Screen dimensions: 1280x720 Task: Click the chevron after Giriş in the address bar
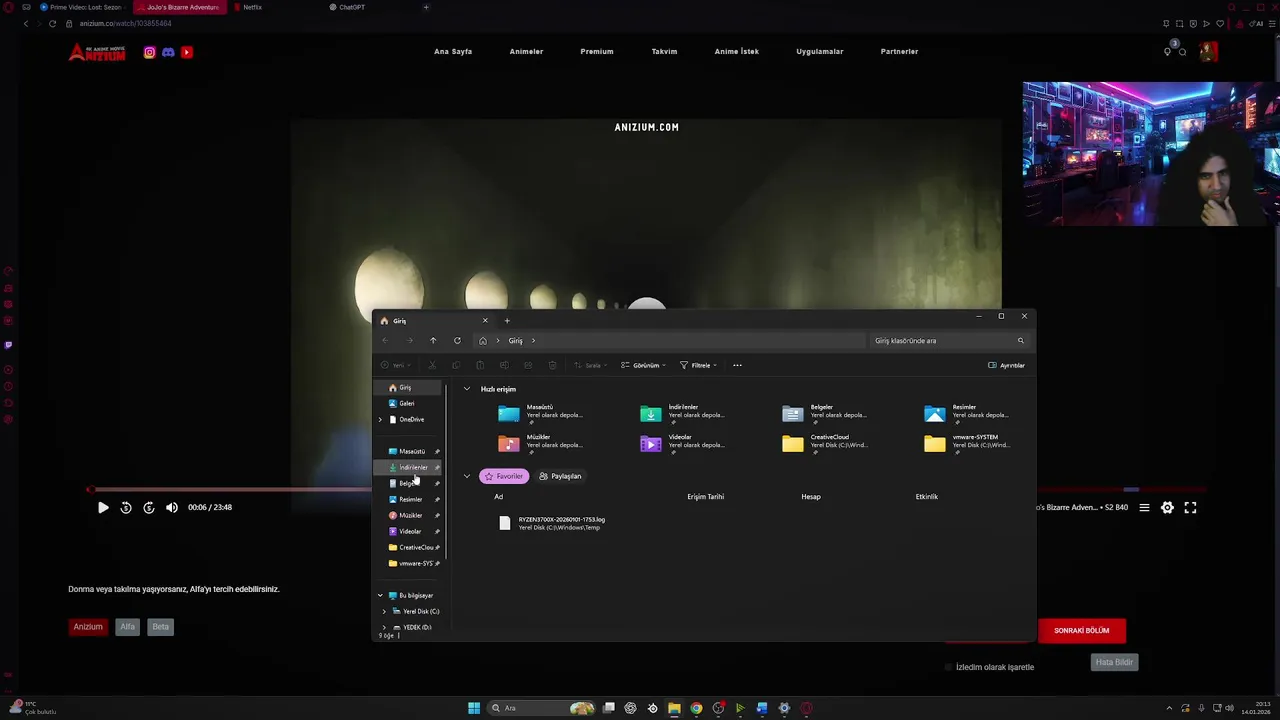coord(533,341)
